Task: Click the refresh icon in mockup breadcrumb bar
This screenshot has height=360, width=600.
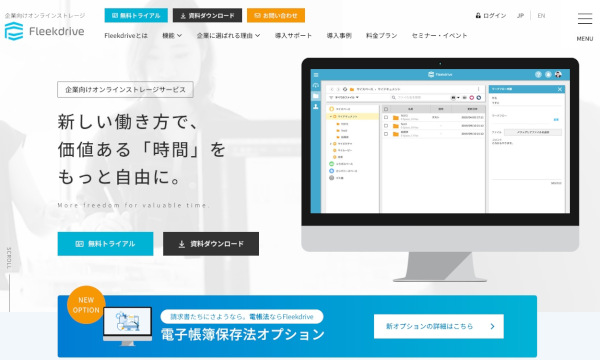Action: pos(345,89)
